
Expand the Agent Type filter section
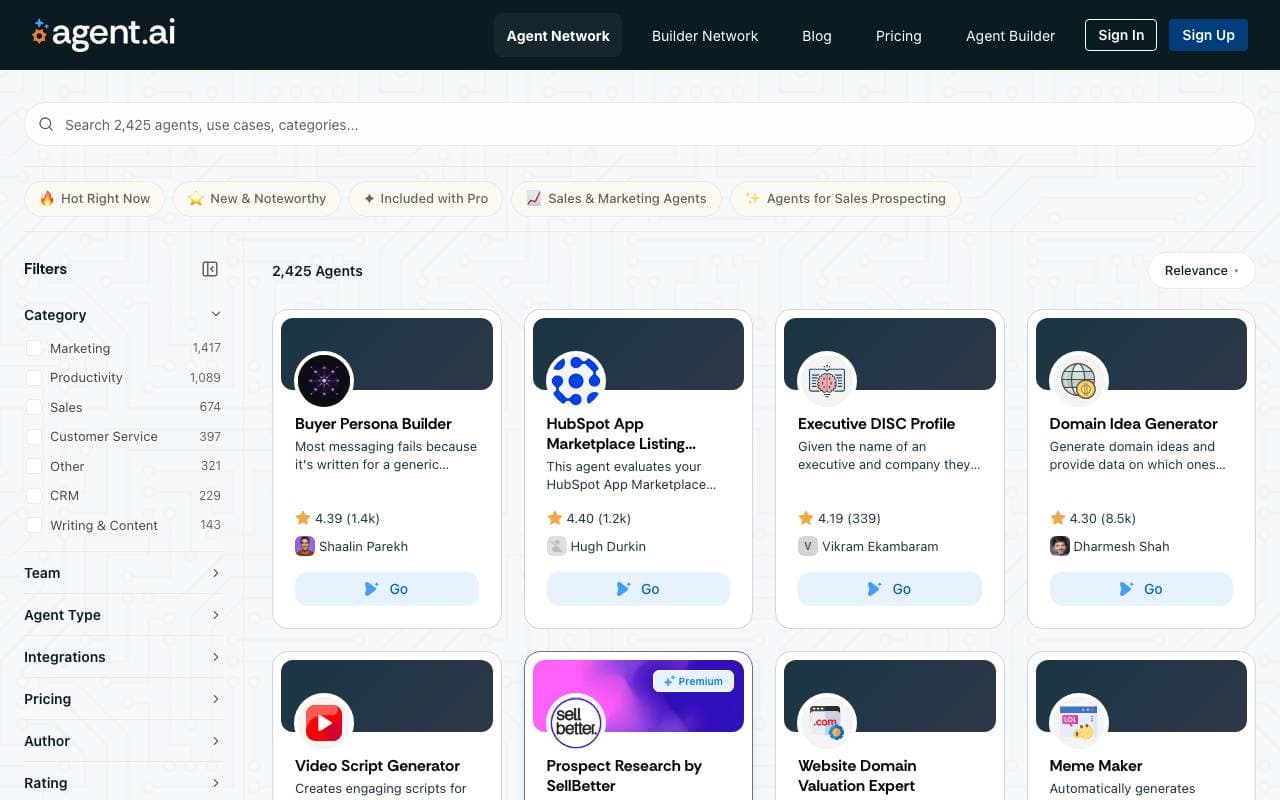click(x=122, y=615)
